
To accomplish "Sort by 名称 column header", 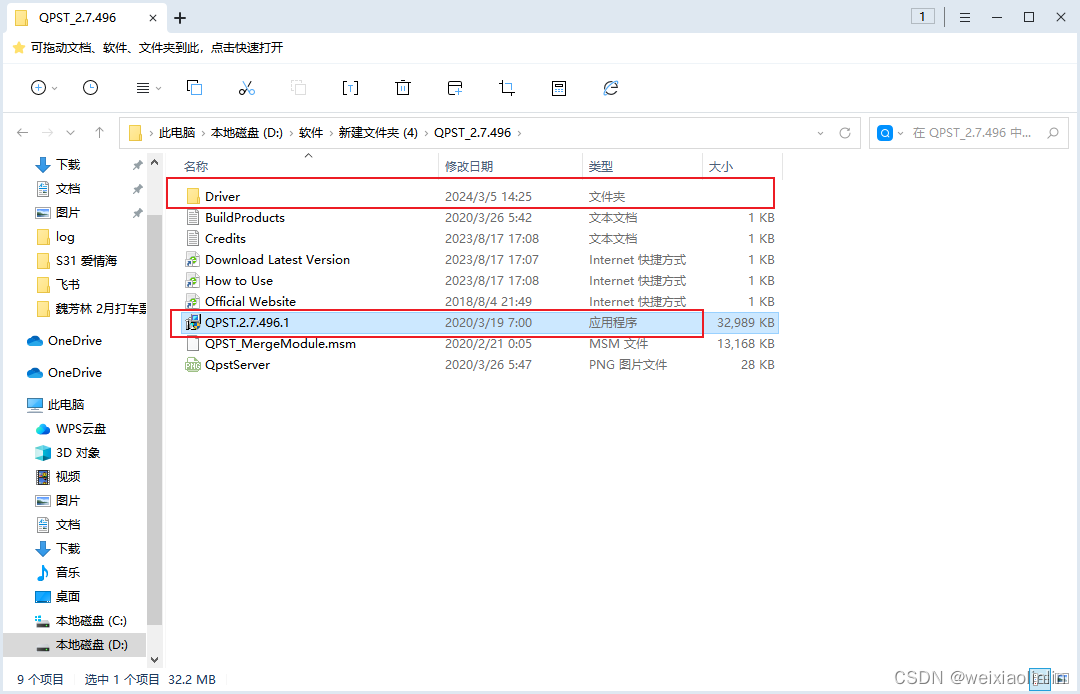I will coord(196,167).
